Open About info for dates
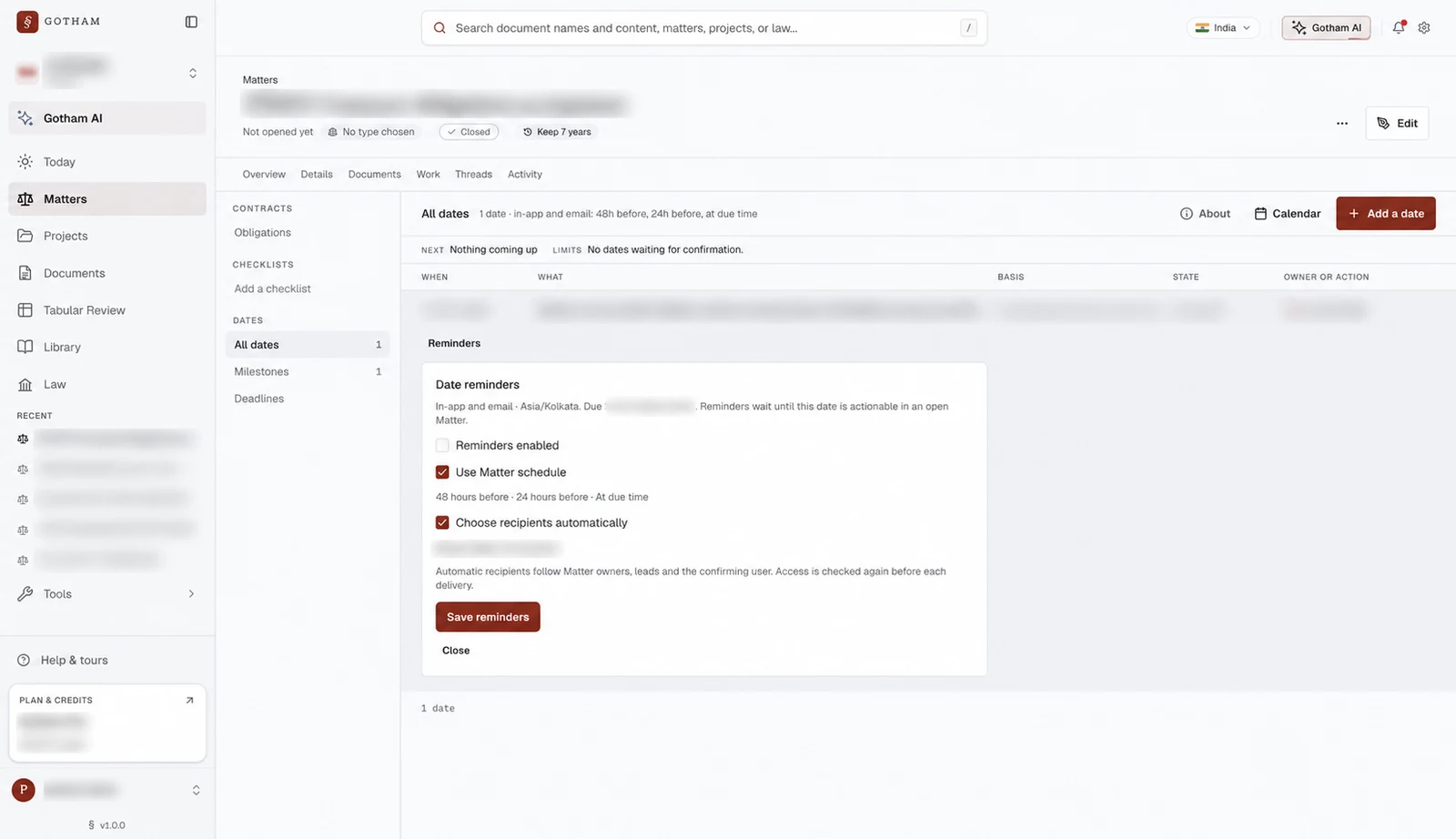 click(x=1205, y=214)
